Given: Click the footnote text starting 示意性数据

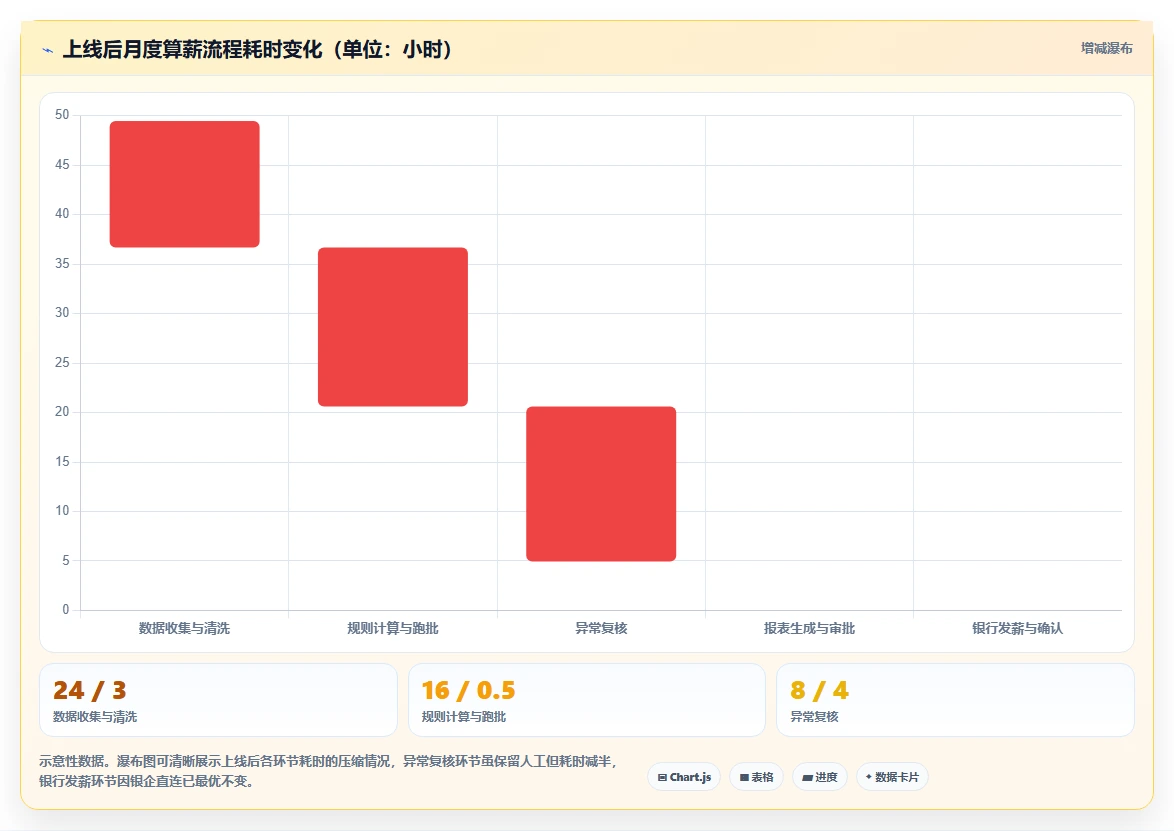Looking at the screenshot, I should (x=328, y=771).
